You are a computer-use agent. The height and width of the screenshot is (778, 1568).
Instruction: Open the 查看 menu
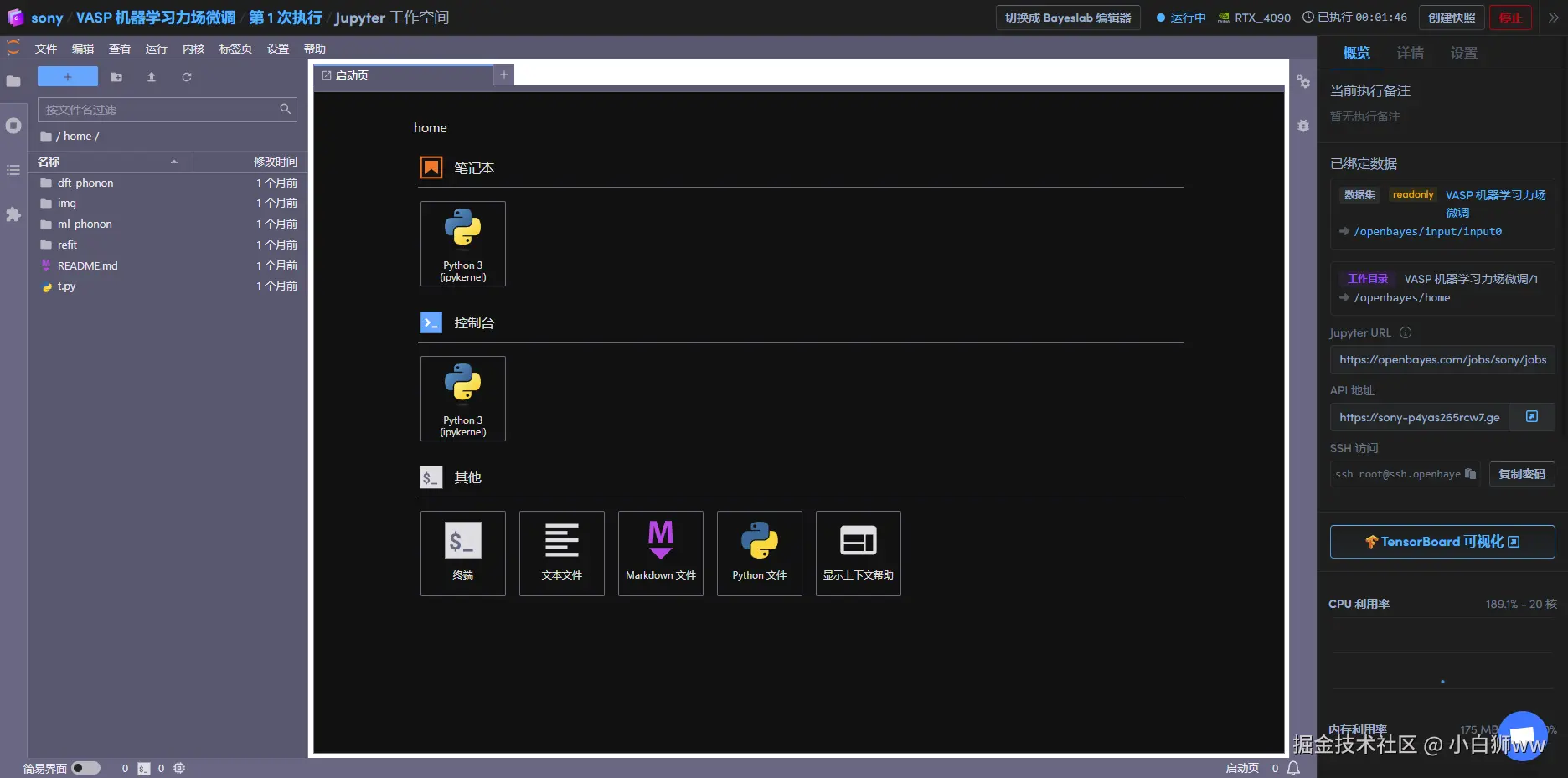tap(120, 49)
